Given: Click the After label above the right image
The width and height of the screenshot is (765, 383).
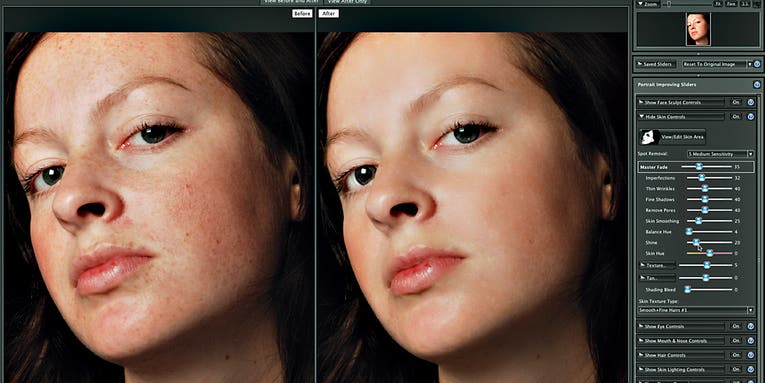Looking at the screenshot, I should 328,14.
